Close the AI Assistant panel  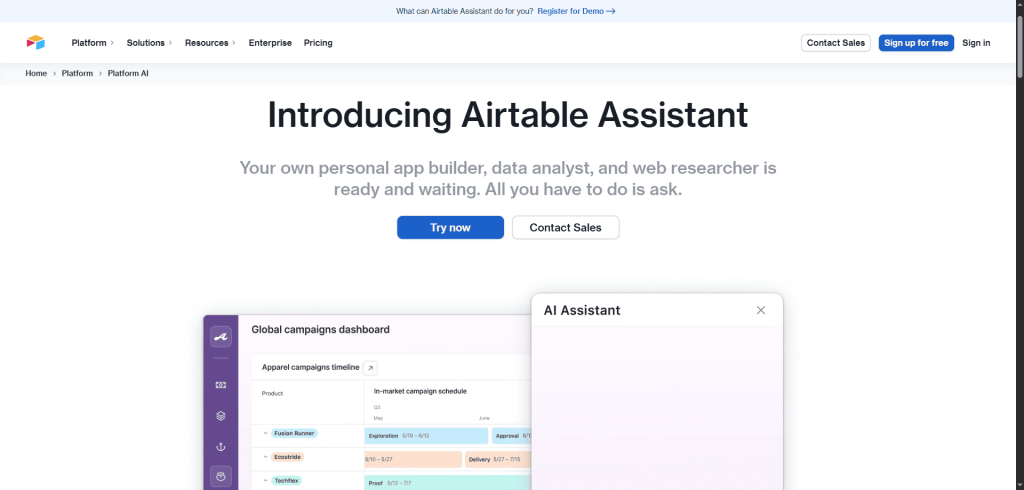(761, 310)
